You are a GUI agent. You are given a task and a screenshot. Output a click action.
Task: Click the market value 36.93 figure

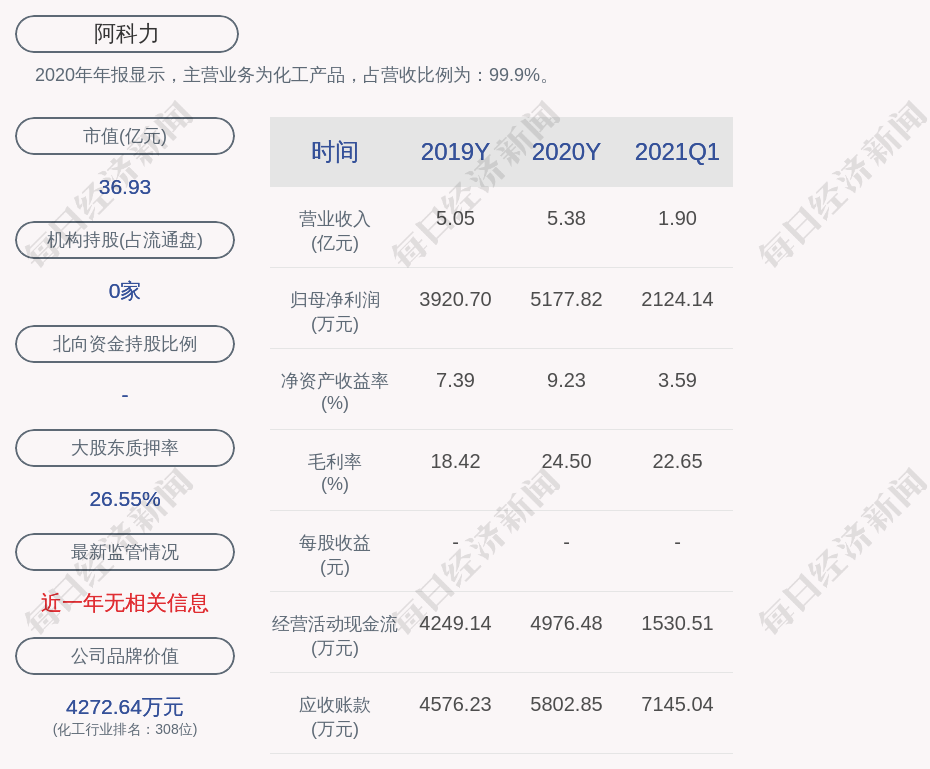point(125,187)
